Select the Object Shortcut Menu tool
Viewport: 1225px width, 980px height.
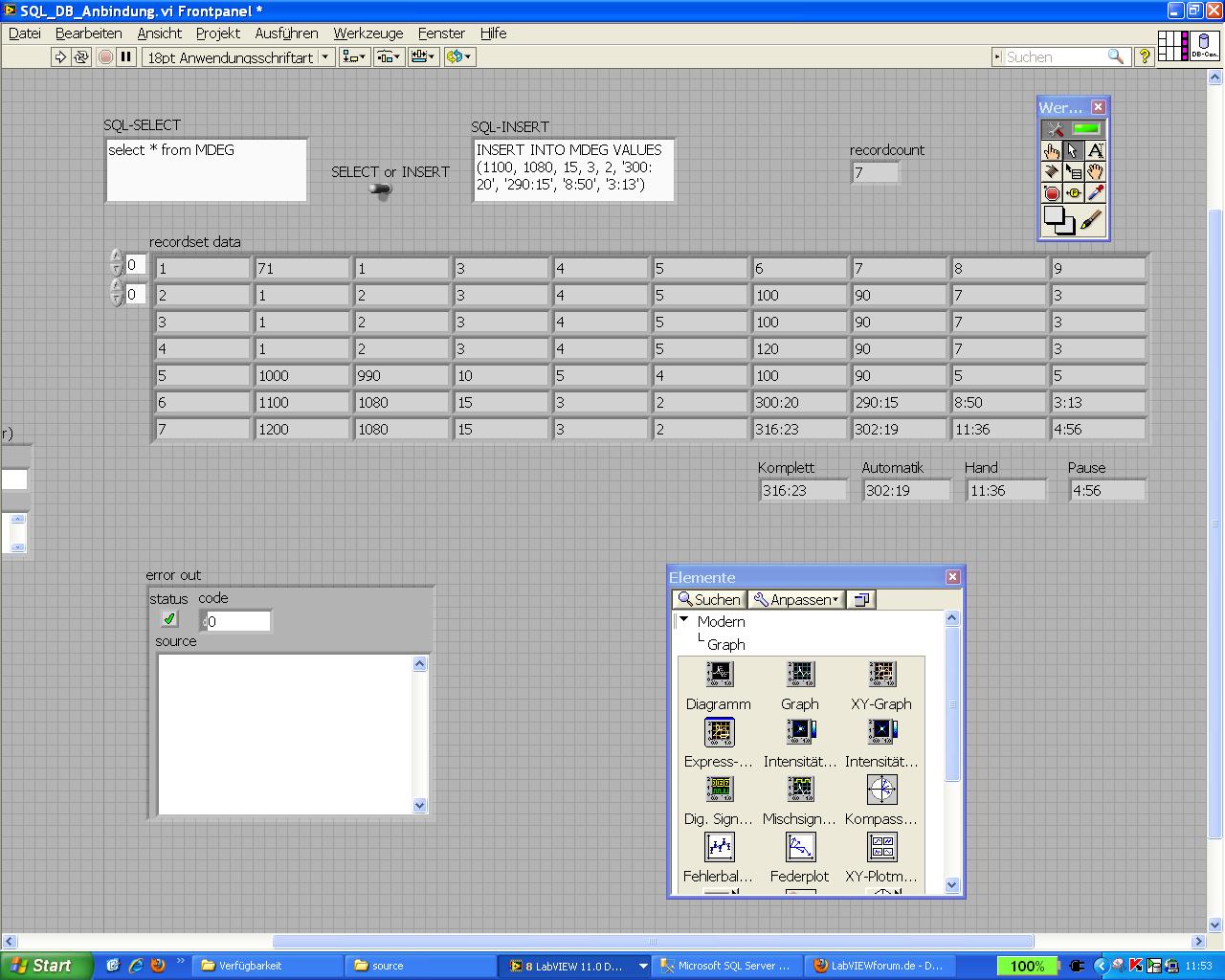[1074, 172]
